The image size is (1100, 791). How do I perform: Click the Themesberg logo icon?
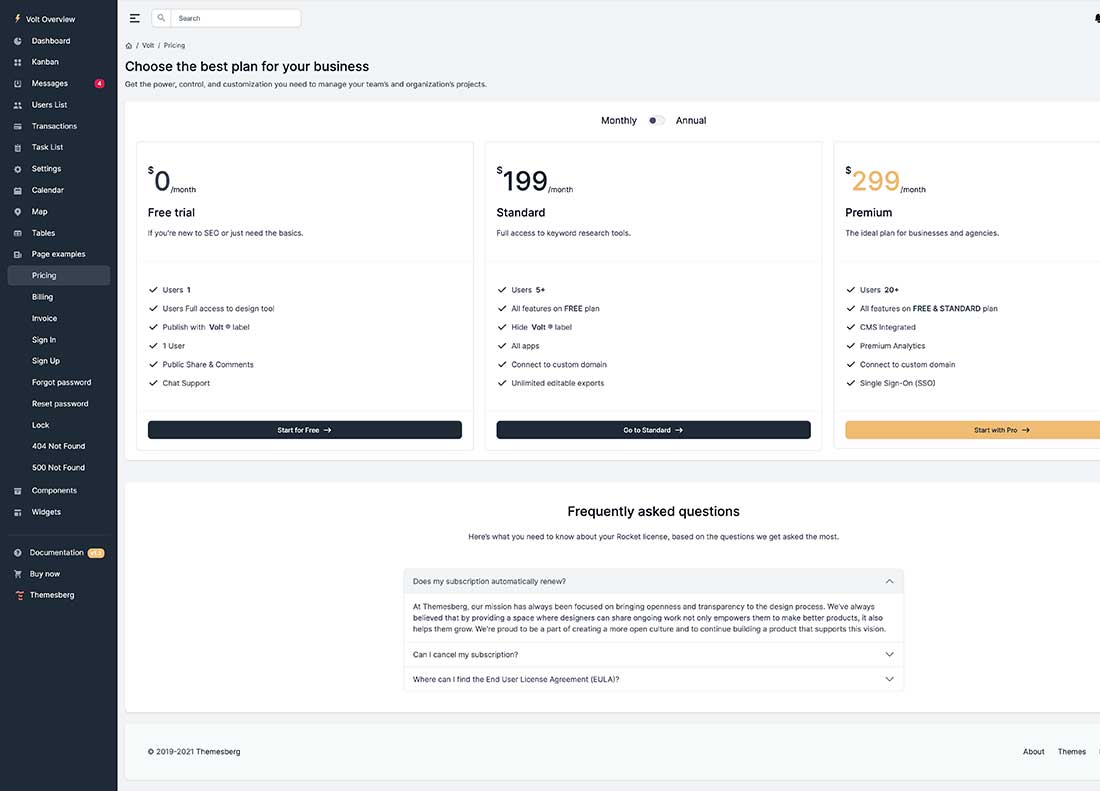click(20, 594)
